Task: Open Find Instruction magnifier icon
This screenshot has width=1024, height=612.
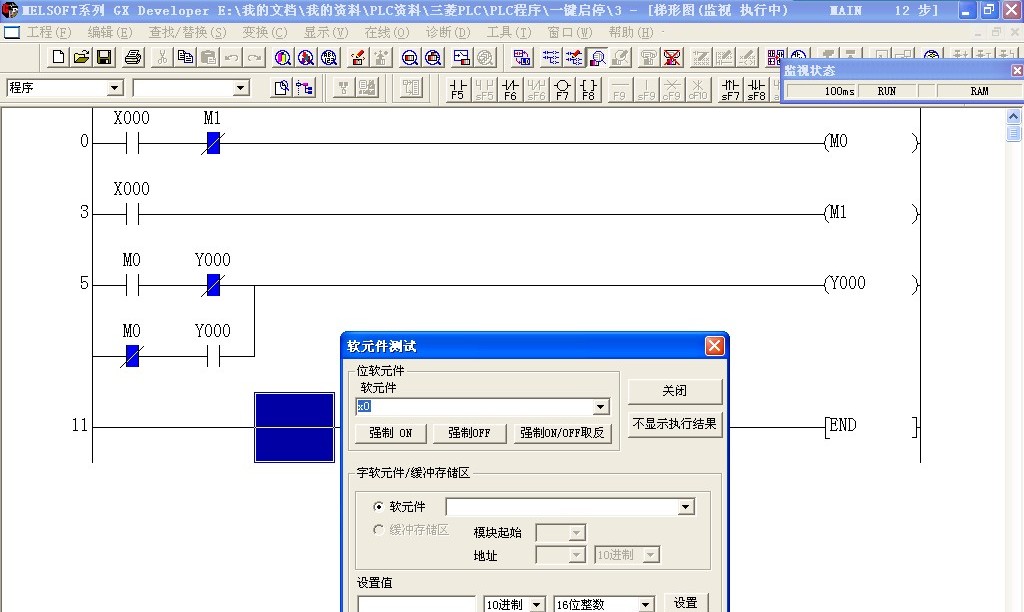Action: [x=306, y=57]
